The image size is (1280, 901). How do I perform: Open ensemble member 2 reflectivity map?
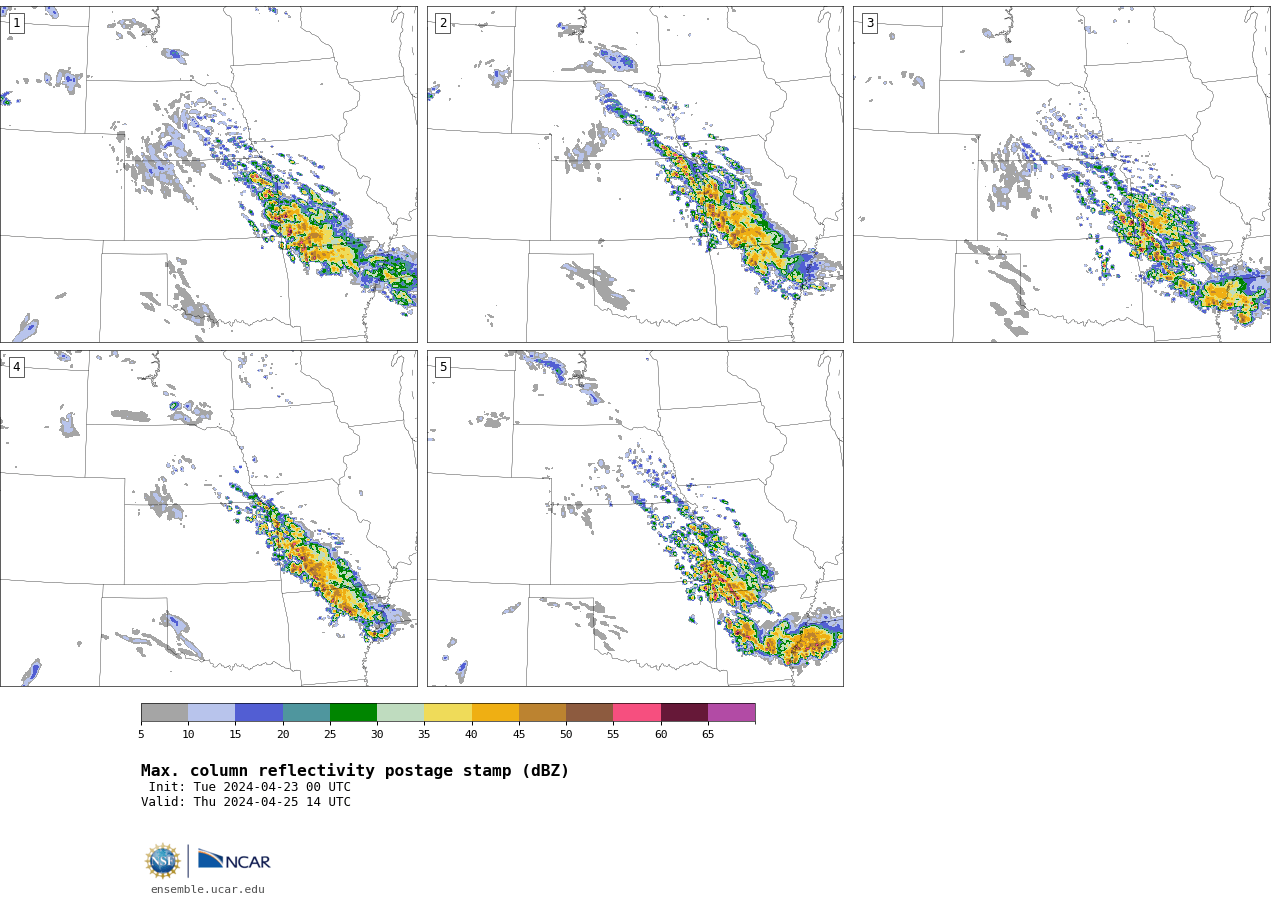pyautogui.click(x=635, y=174)
